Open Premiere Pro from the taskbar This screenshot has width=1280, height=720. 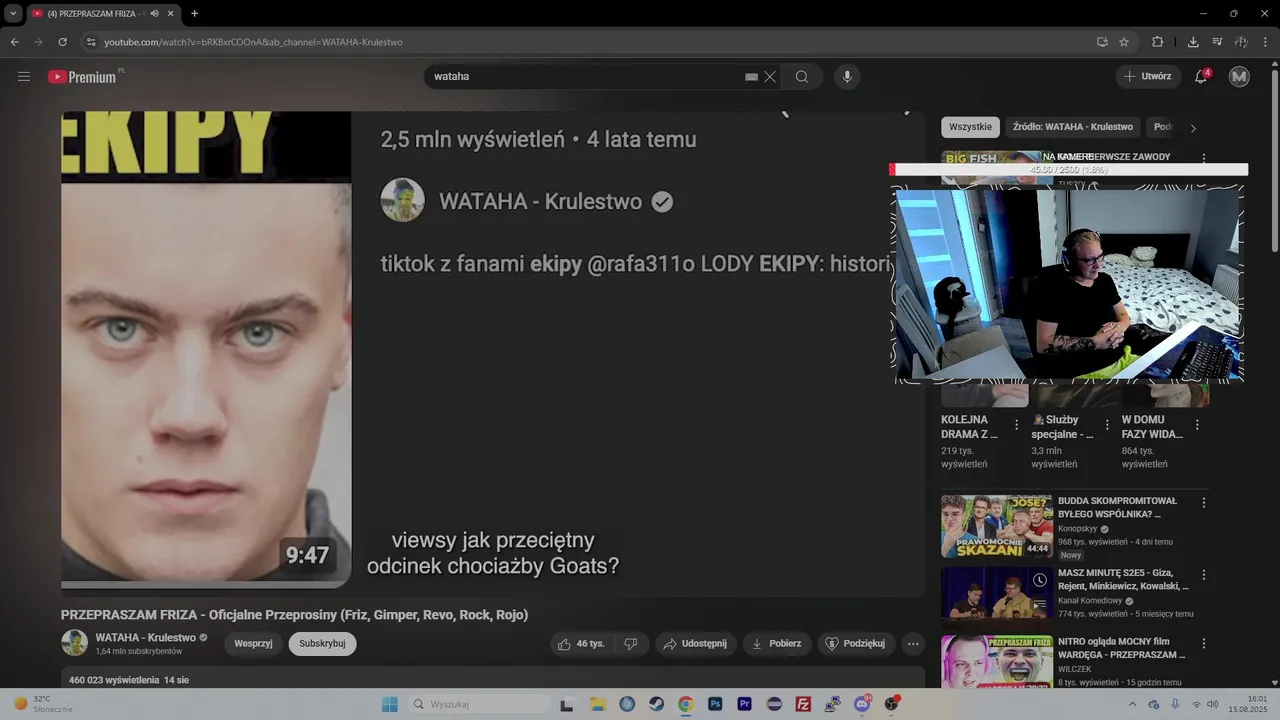click(744, 704)
